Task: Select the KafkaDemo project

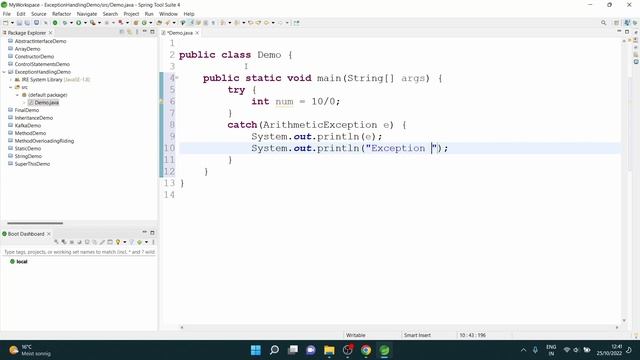Action: (x=28, y=126)
